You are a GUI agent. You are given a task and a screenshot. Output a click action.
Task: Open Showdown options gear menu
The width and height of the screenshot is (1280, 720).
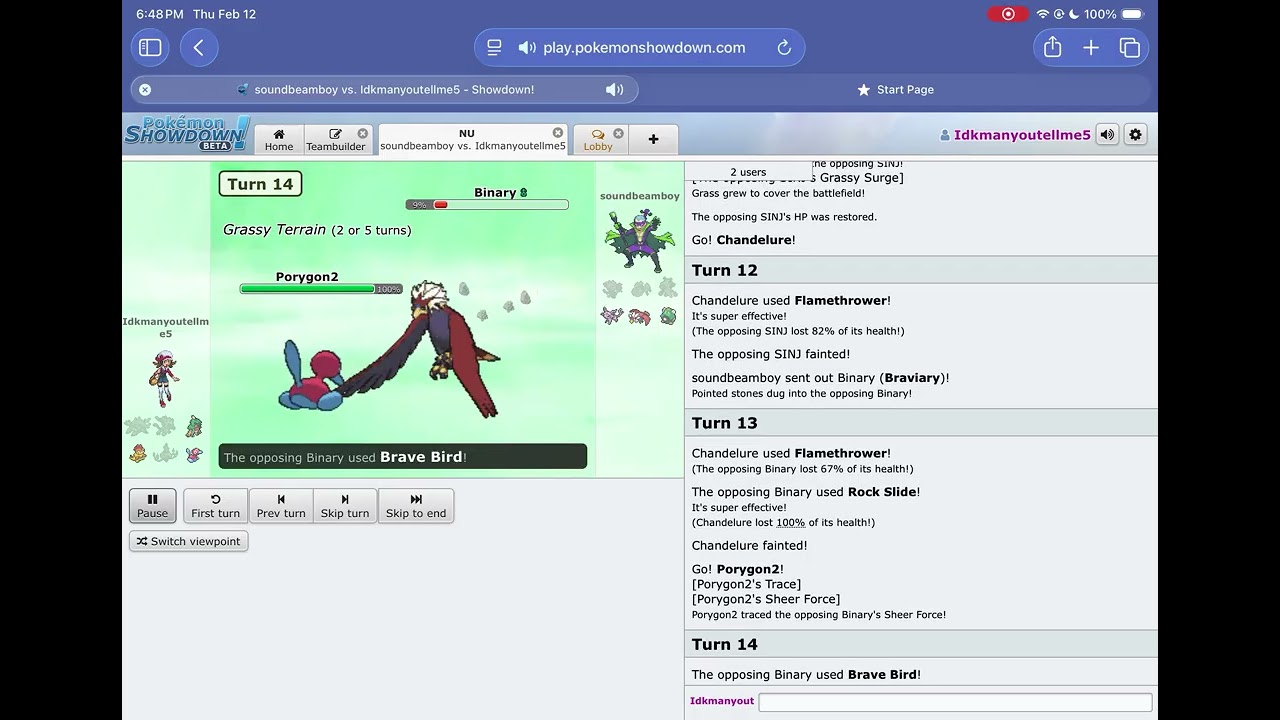point(1135,134)
